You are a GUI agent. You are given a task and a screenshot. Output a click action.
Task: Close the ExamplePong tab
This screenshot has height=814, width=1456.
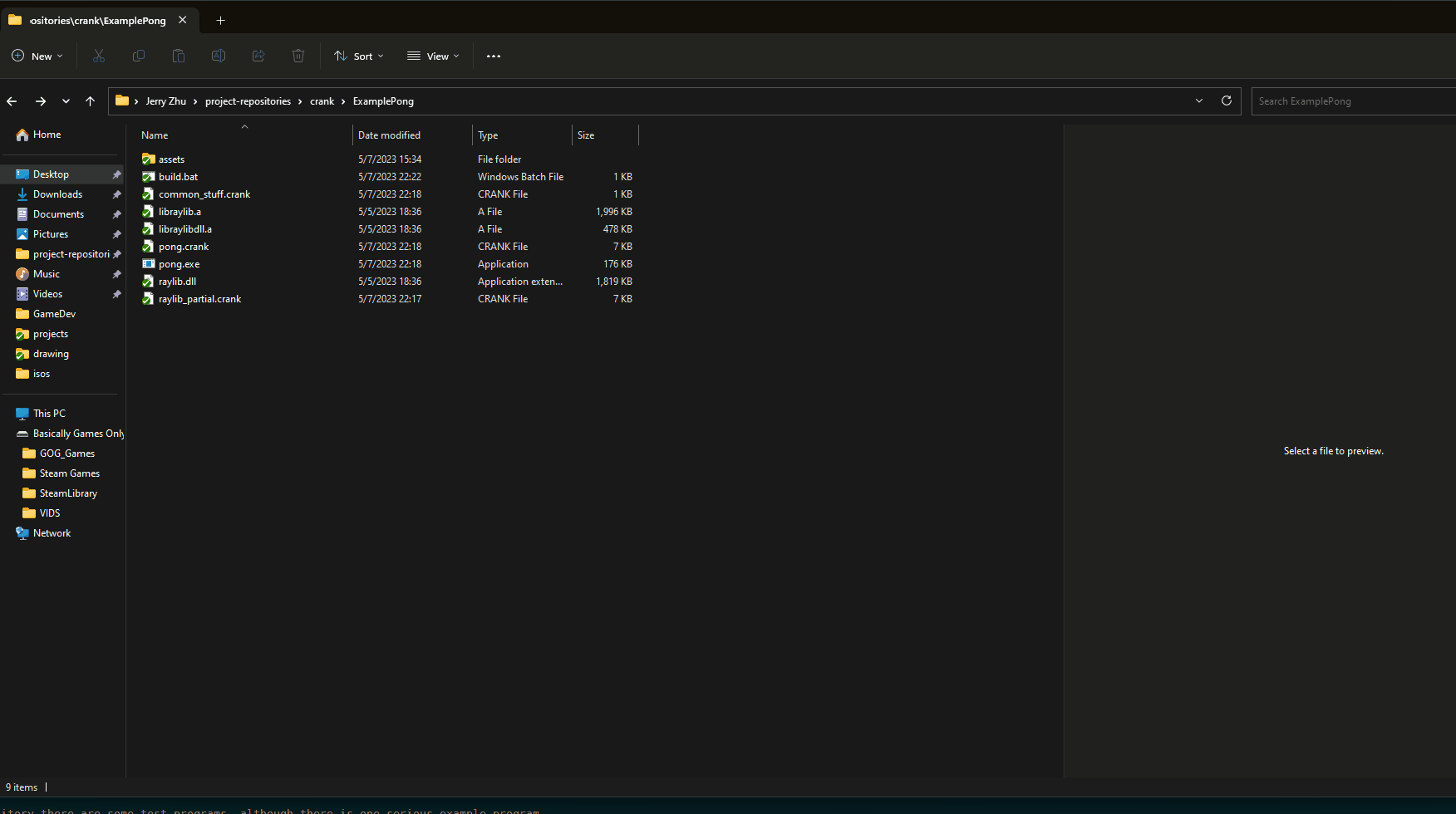point(183,20)
